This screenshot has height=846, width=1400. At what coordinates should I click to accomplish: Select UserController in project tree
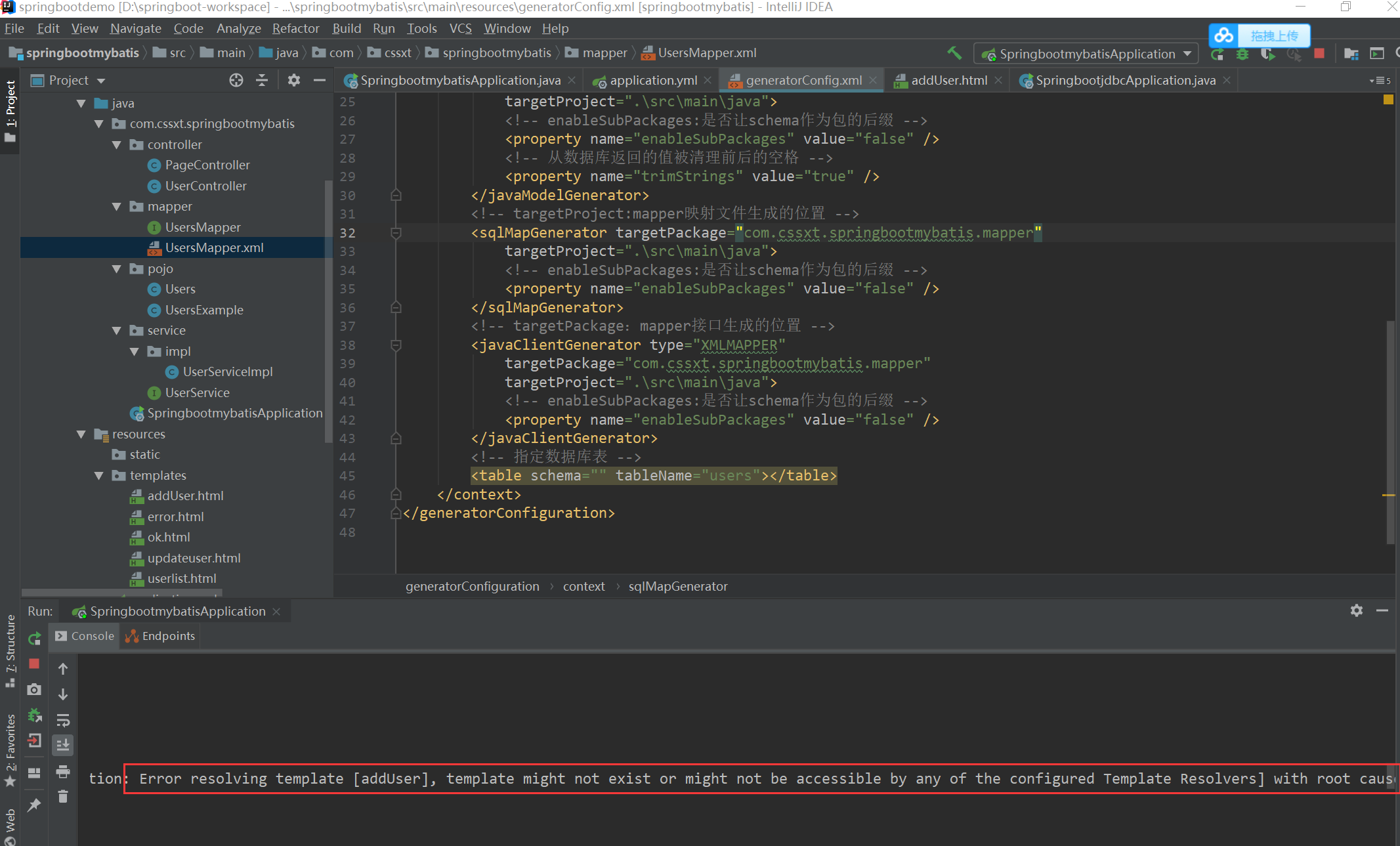pyautogui.click(x=205, y=186)
